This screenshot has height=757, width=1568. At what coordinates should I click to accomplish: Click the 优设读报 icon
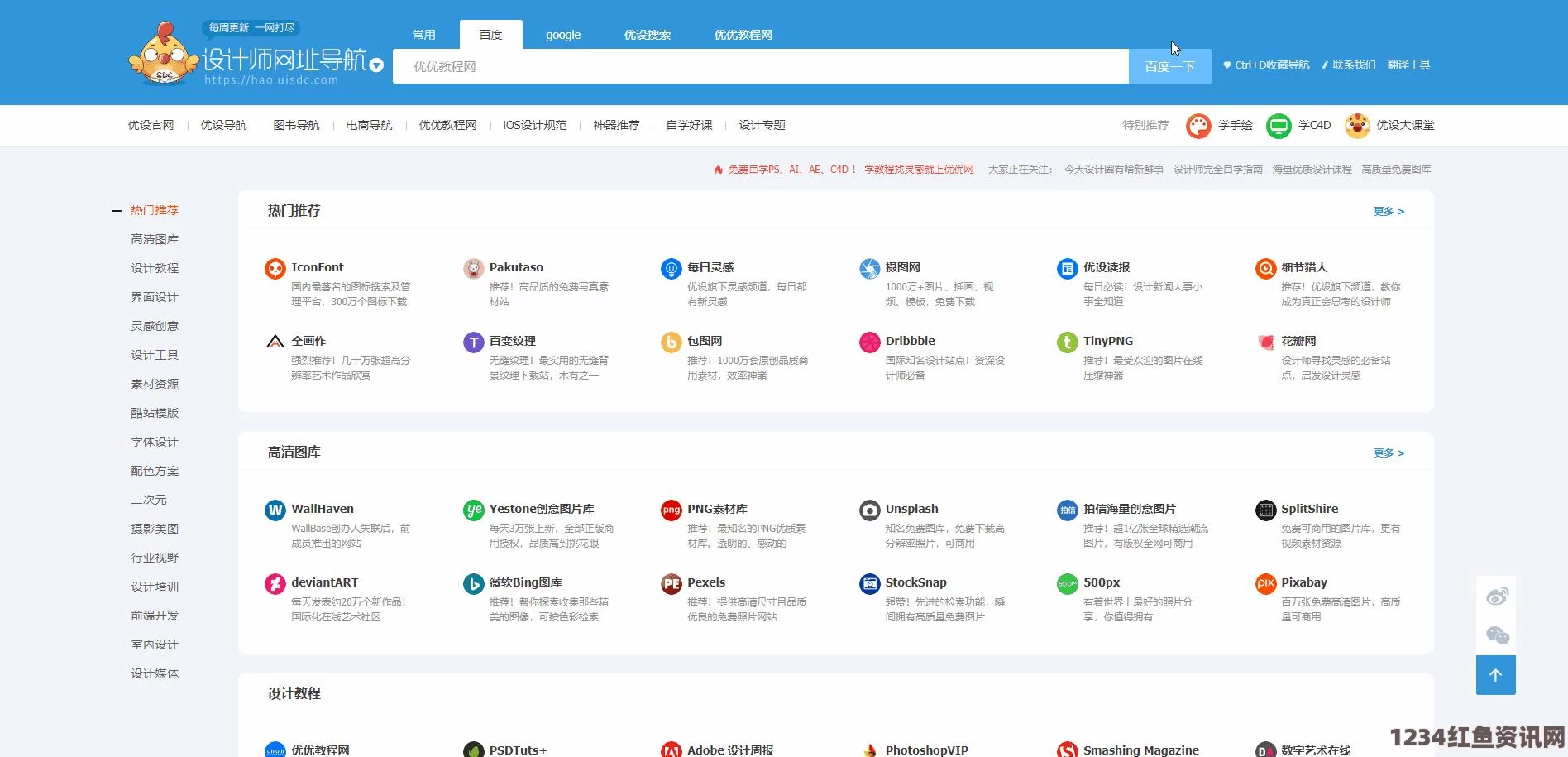pos(1067,268)
